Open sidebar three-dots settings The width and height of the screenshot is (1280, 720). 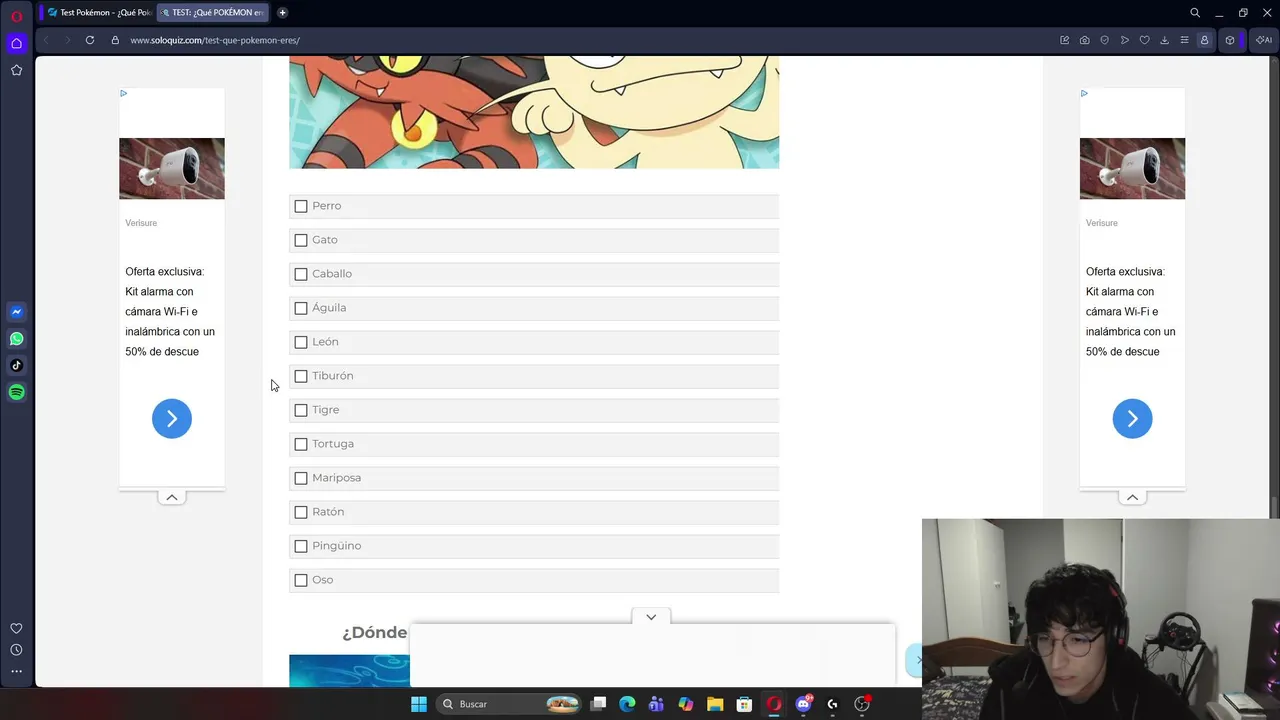[x=16, y=671]
